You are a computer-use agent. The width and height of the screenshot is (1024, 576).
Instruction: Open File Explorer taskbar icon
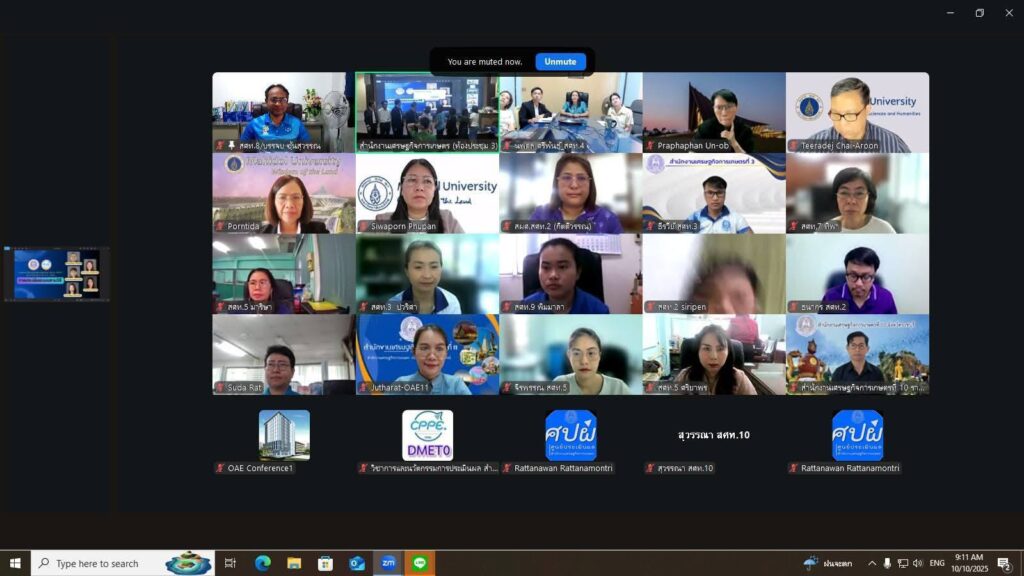(294, 563)
